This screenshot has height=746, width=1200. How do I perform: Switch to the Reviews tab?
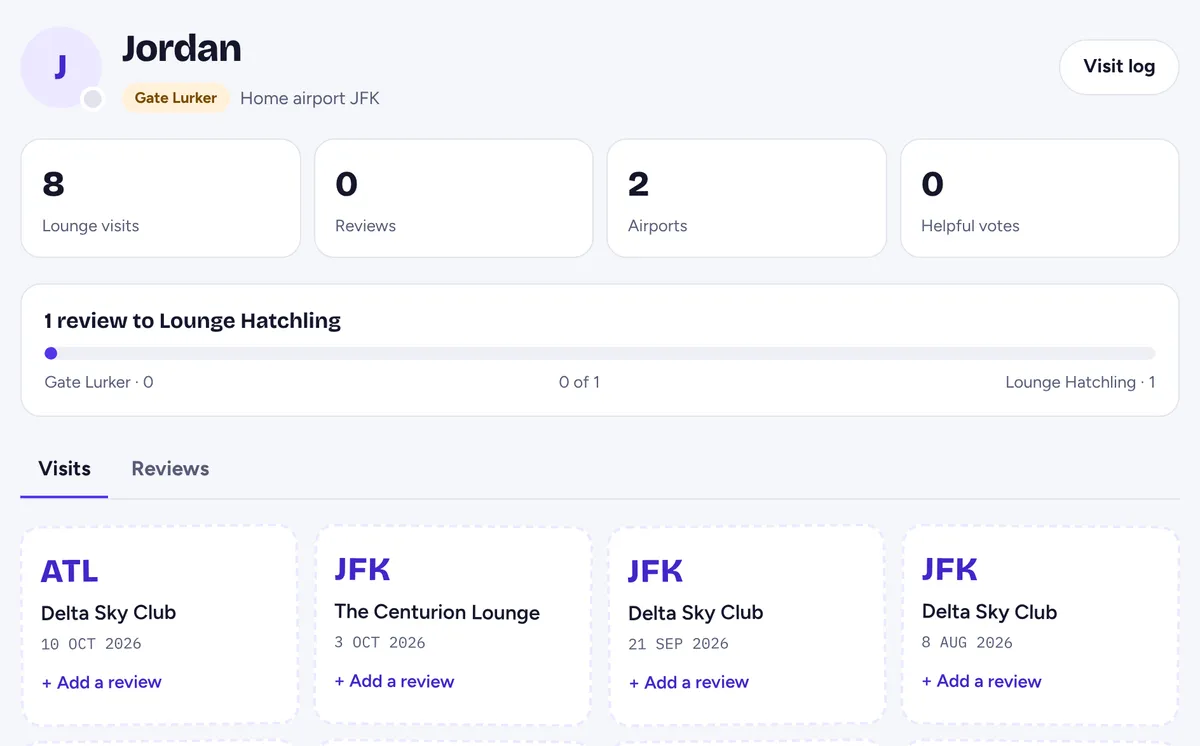pos(170,468)
